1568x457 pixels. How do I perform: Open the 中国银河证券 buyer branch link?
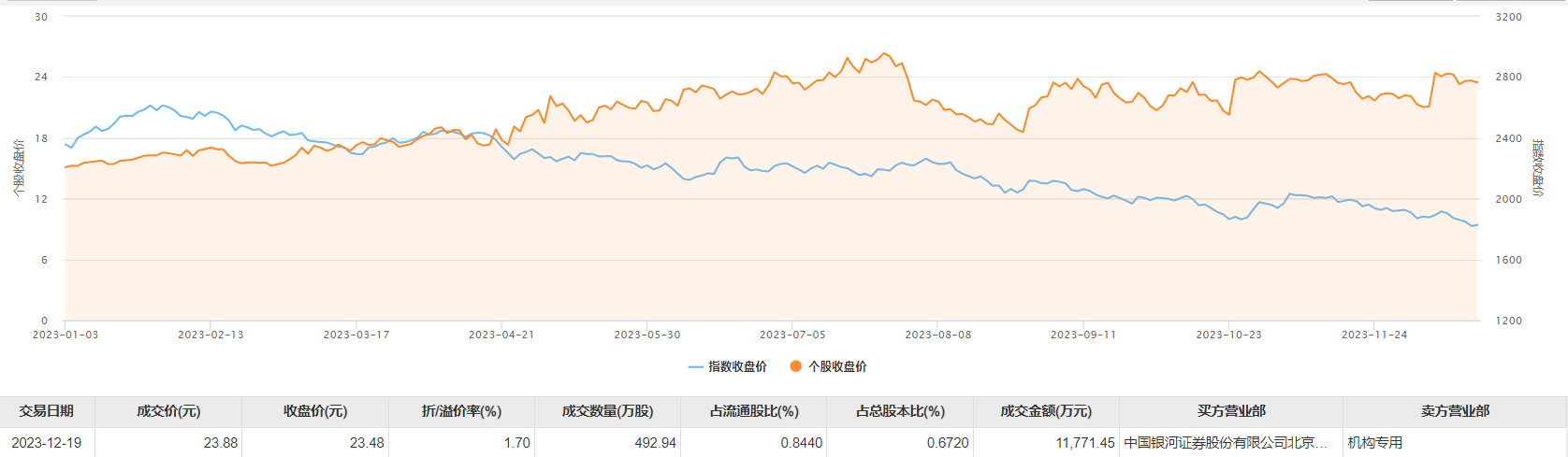[x=1226, y=443]
